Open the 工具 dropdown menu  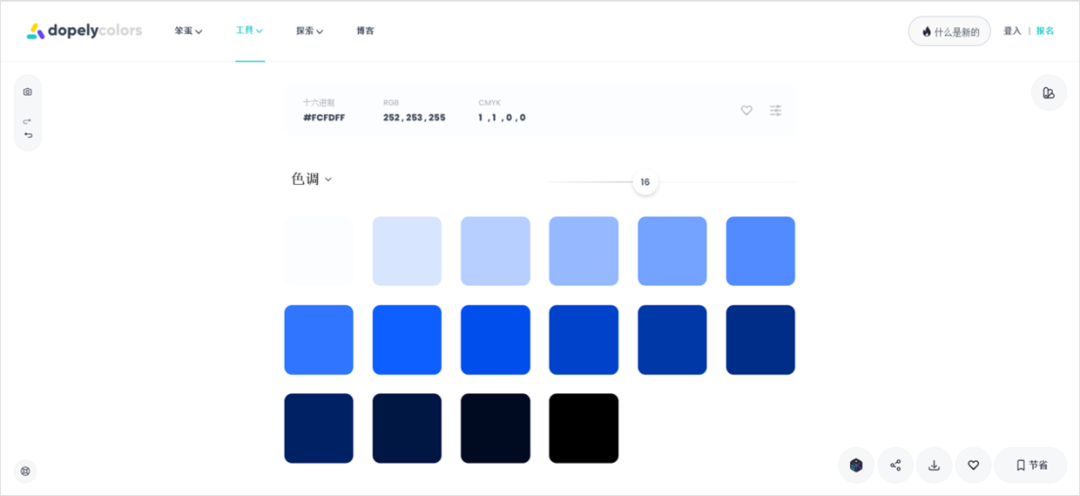[249, 31]
